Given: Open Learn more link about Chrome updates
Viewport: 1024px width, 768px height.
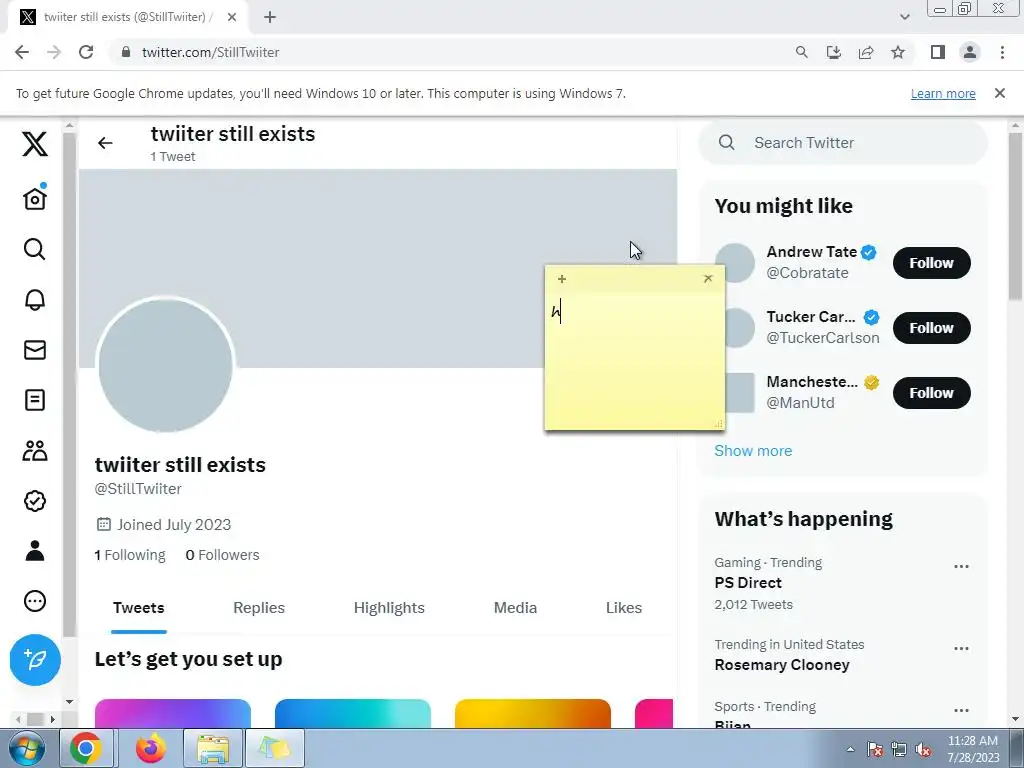Looking at the screenshot, I should (x=943, y=93).
